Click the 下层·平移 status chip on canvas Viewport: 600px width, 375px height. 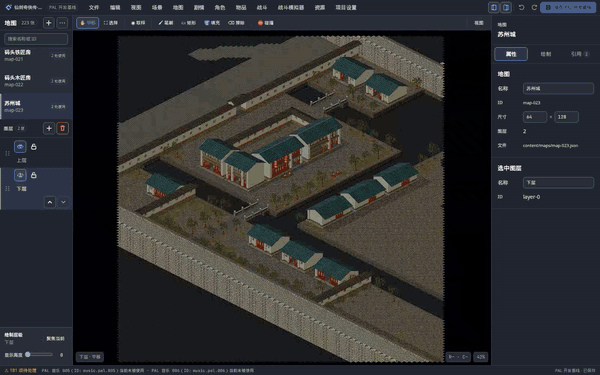(90, 357)
